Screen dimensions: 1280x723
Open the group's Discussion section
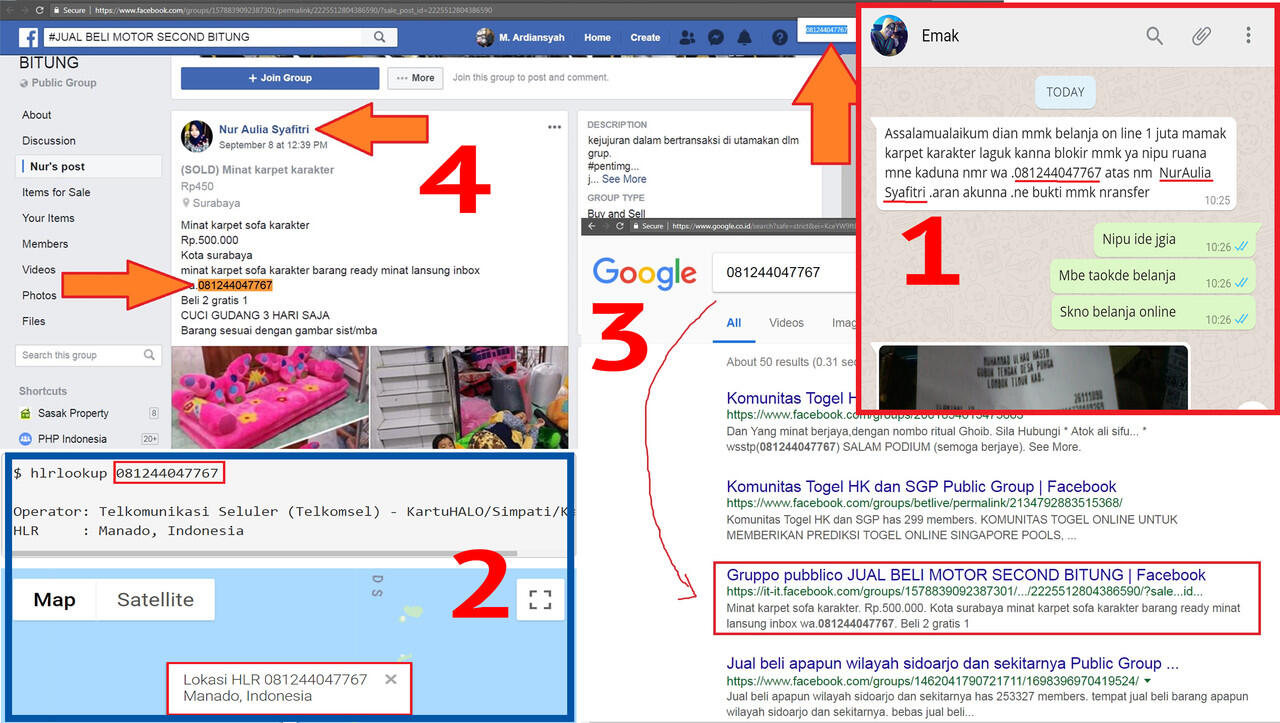pyautogui.click(x=49, y=141)
